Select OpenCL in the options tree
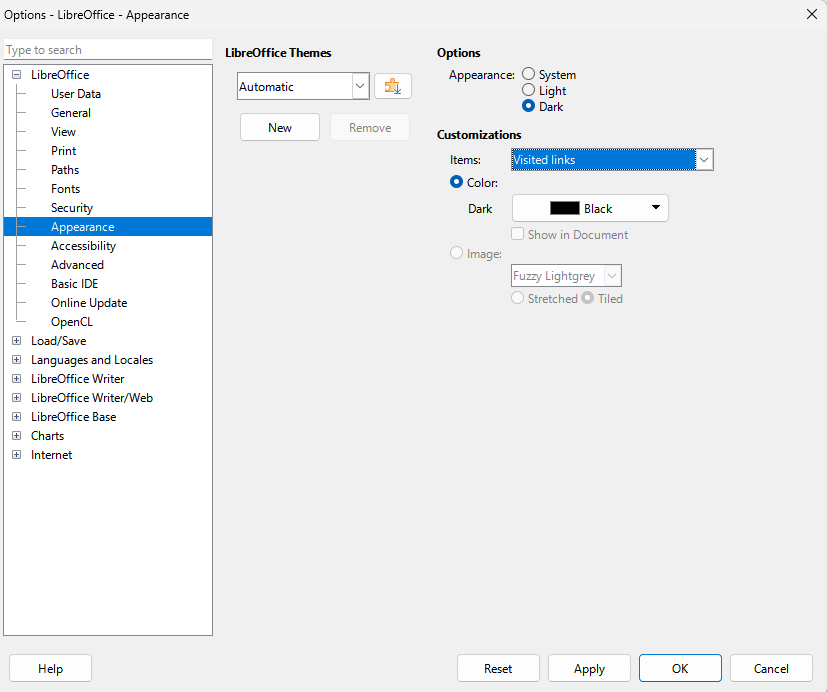This screenshot has height=692, width=827. [72, 322]
